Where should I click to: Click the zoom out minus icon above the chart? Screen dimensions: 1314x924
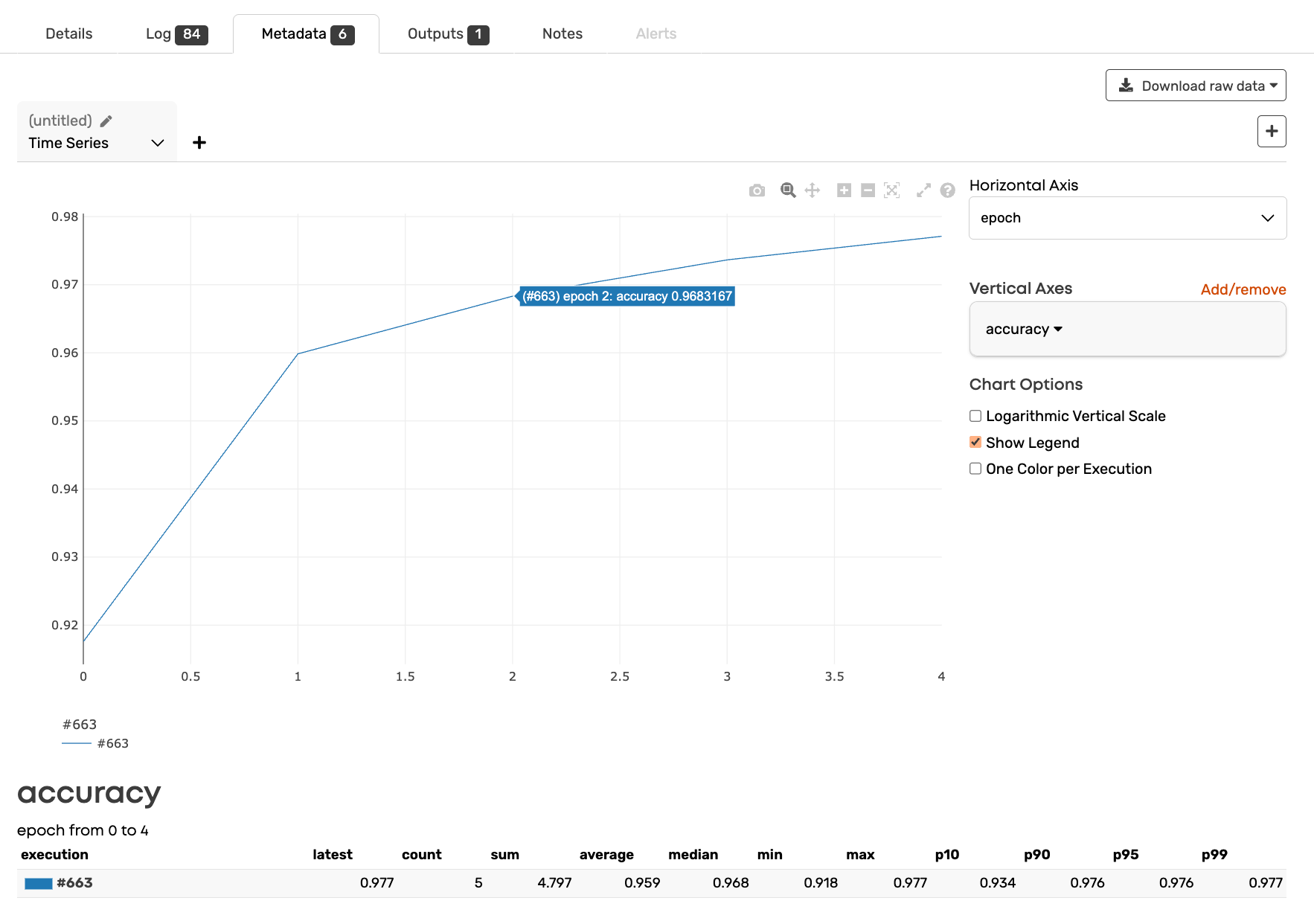pyautogui.click(x=868, y=190)
